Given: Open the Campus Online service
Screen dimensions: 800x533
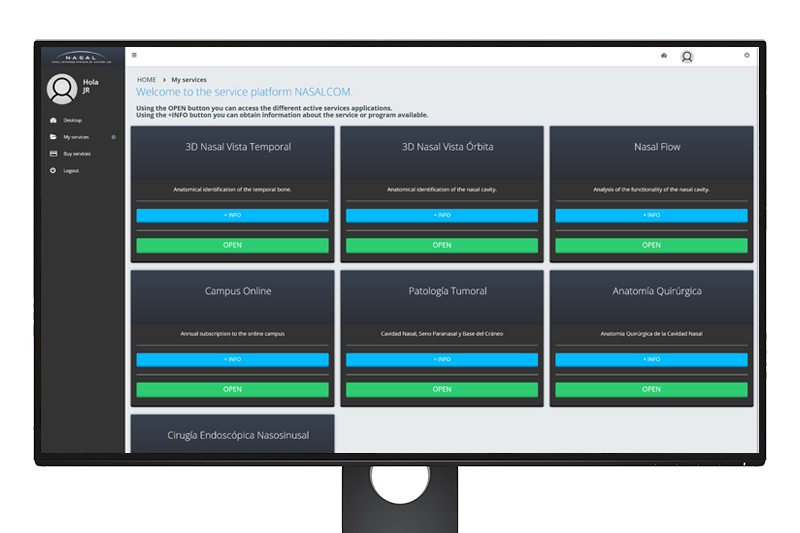Looking at the screenshot, I should (233, 390).
